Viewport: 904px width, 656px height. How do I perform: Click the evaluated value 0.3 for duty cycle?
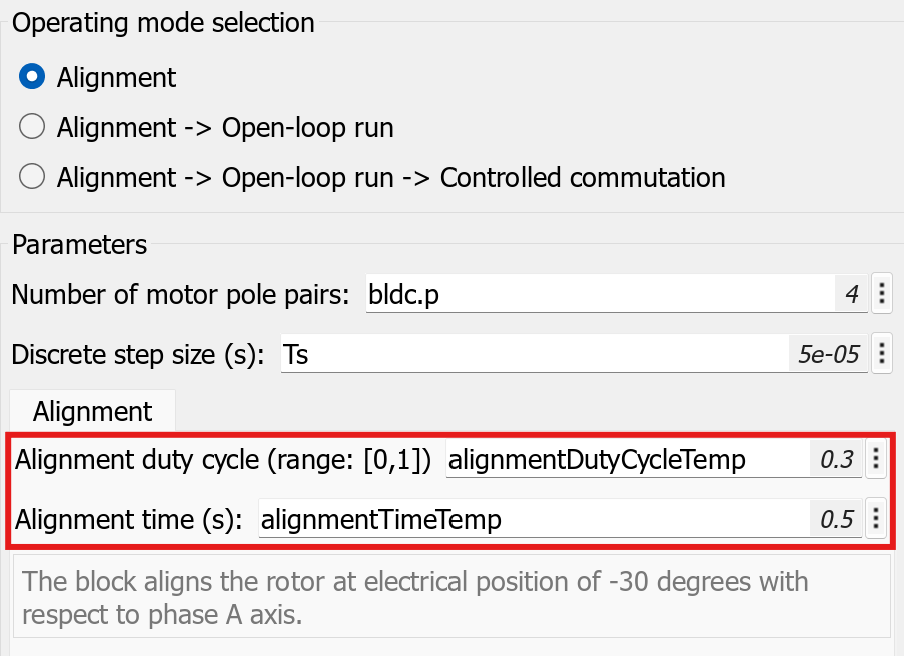coord(836,459)
